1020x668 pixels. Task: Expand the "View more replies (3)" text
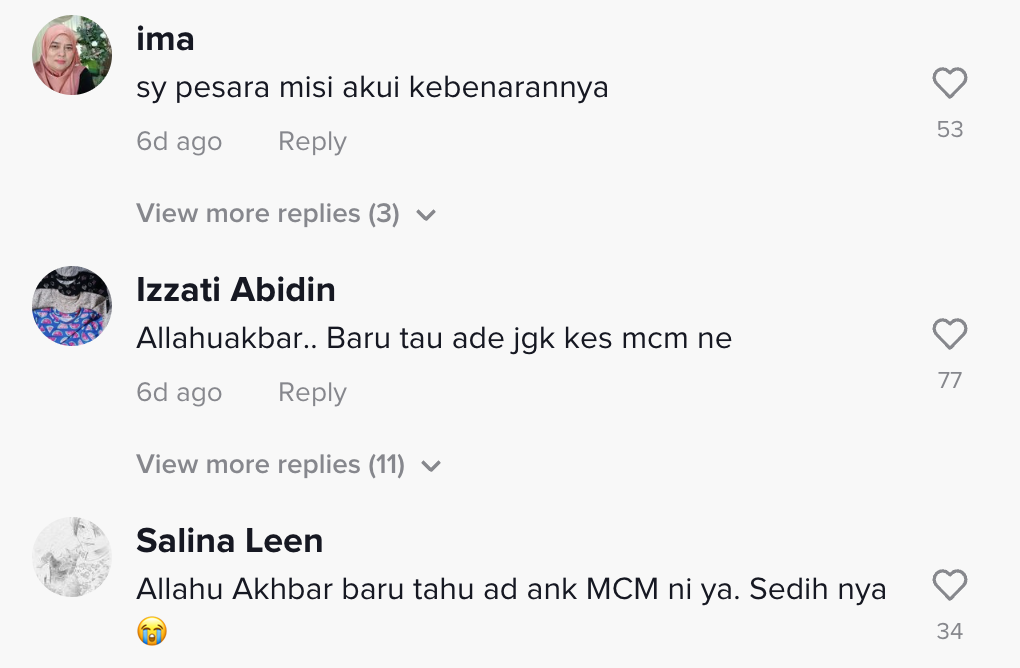tap(267, 214)
